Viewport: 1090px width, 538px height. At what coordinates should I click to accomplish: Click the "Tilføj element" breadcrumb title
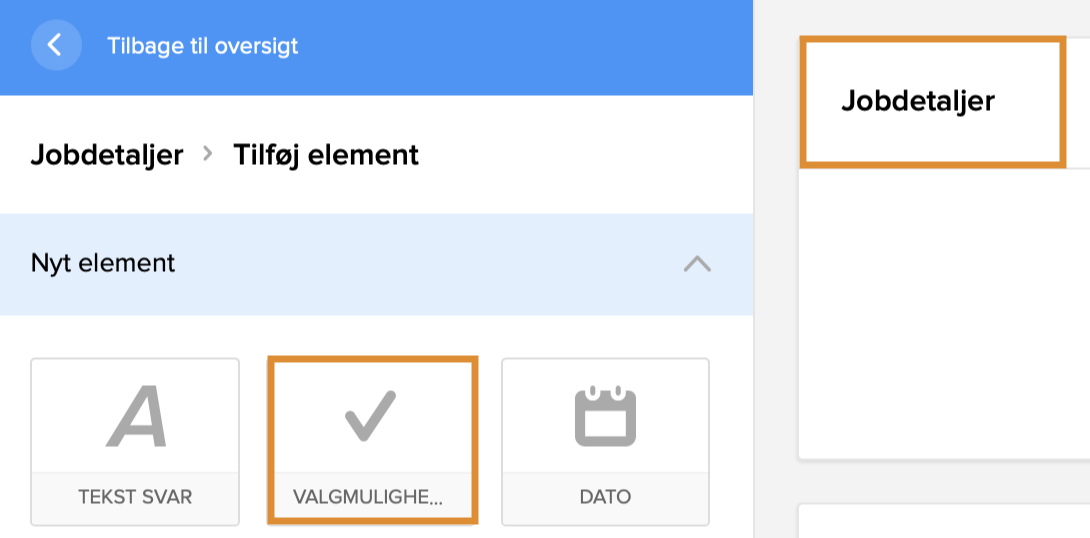coord(326,155)
